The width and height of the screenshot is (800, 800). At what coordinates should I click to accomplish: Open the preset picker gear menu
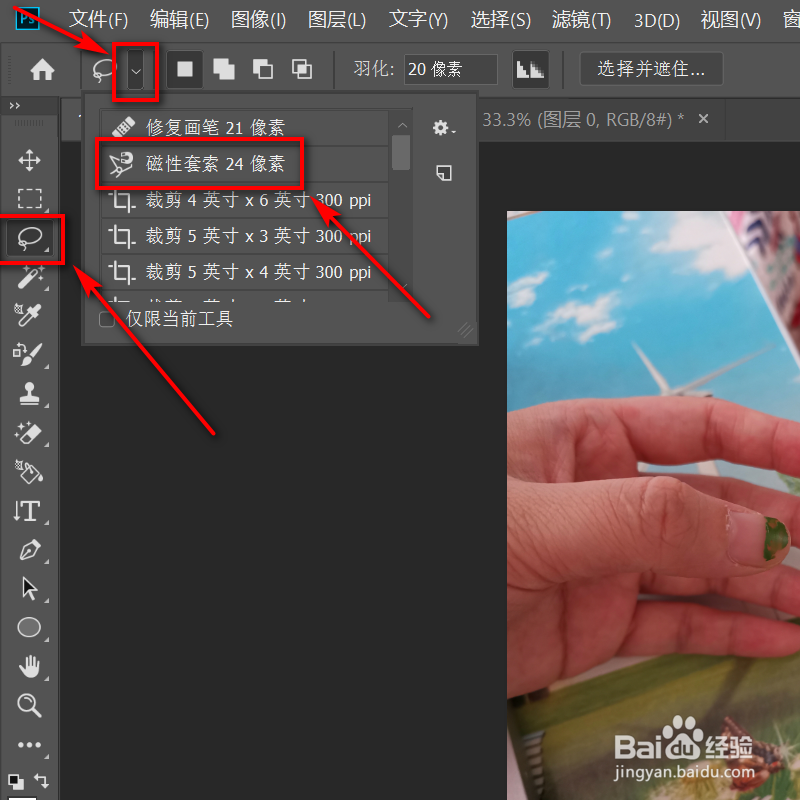click(443, 127)
